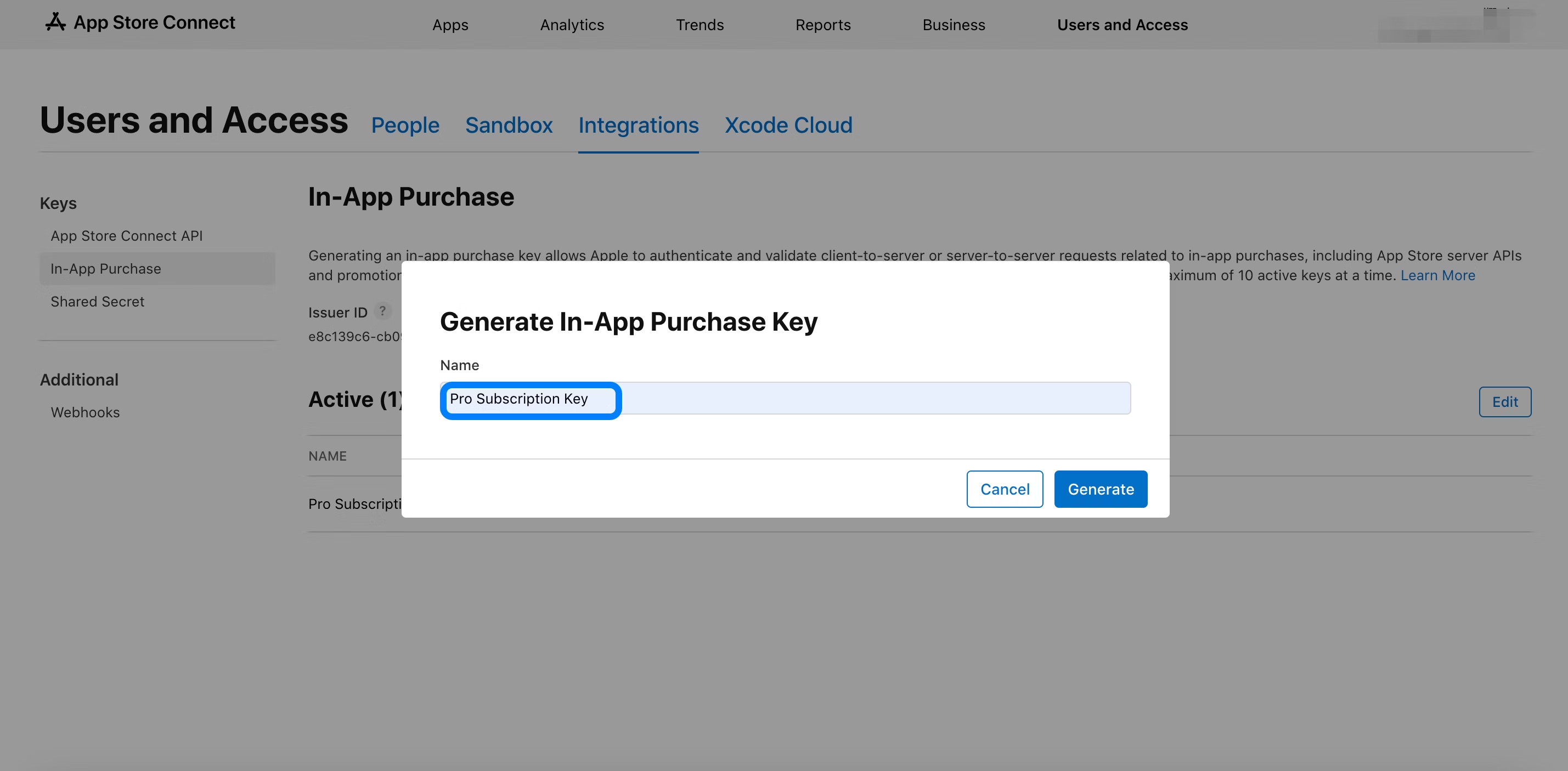Open Reports from the top navigation
1568x771 pixels.
coord(822,25)
